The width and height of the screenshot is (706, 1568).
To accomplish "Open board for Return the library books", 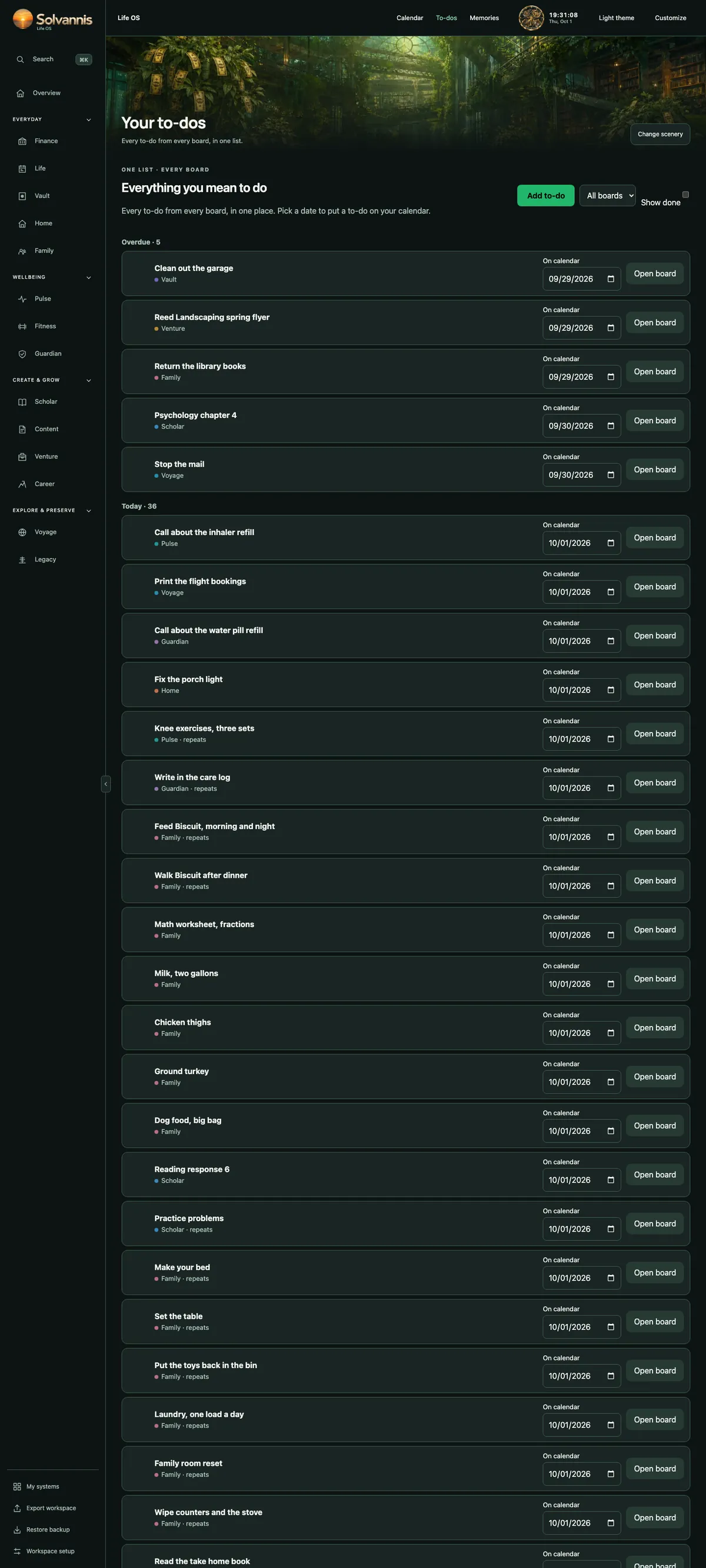I will point(654,372).
